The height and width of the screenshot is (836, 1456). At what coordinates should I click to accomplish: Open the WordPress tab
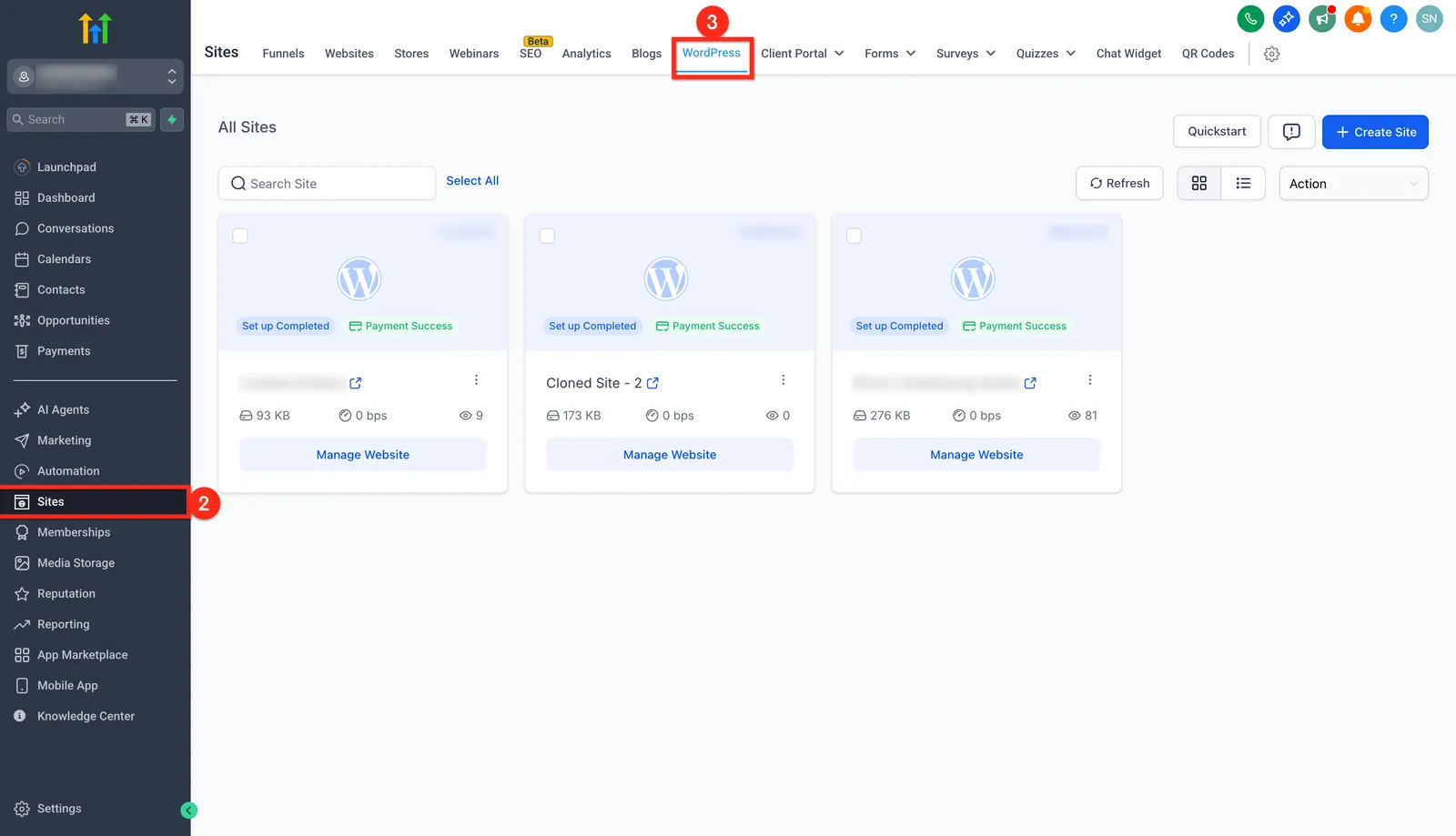pyautogui.click(x=712, y=54)
